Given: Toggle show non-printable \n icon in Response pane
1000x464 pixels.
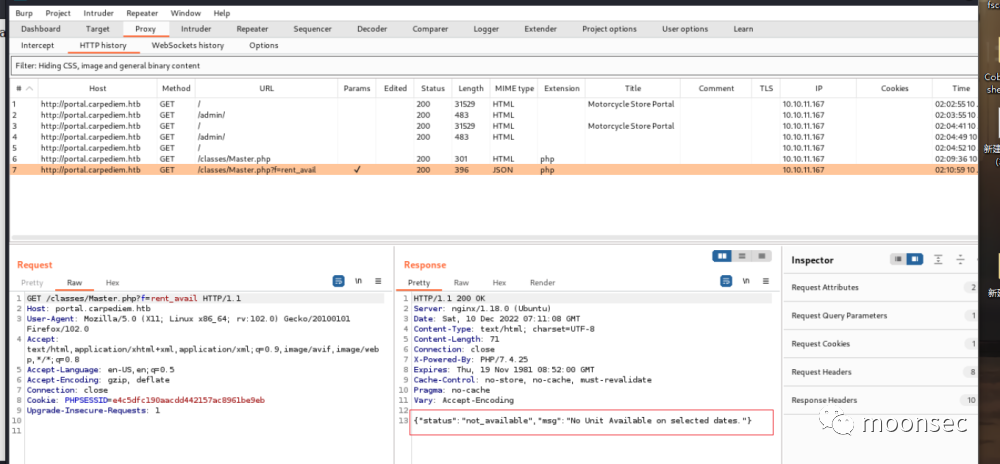Looking at the screenshot, I should 746,281.
